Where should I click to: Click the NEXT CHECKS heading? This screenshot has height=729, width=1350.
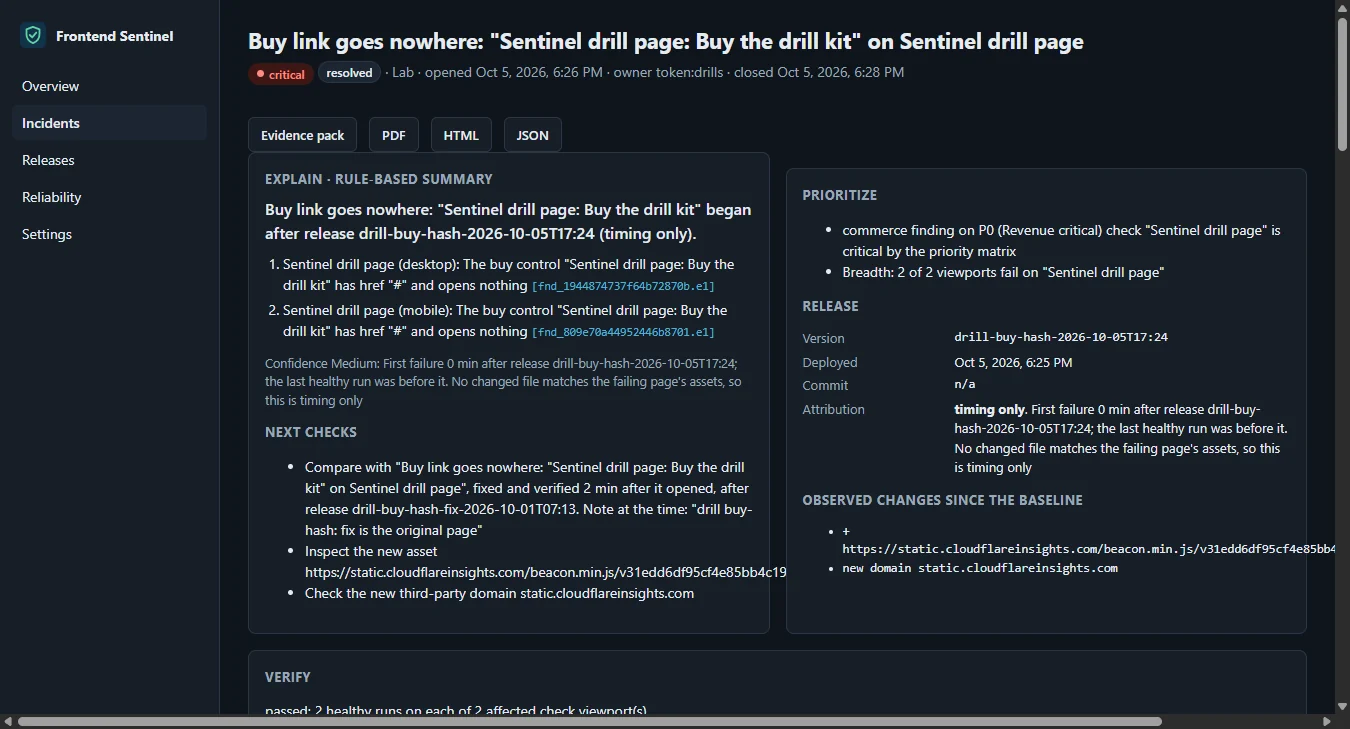point(311,432)
